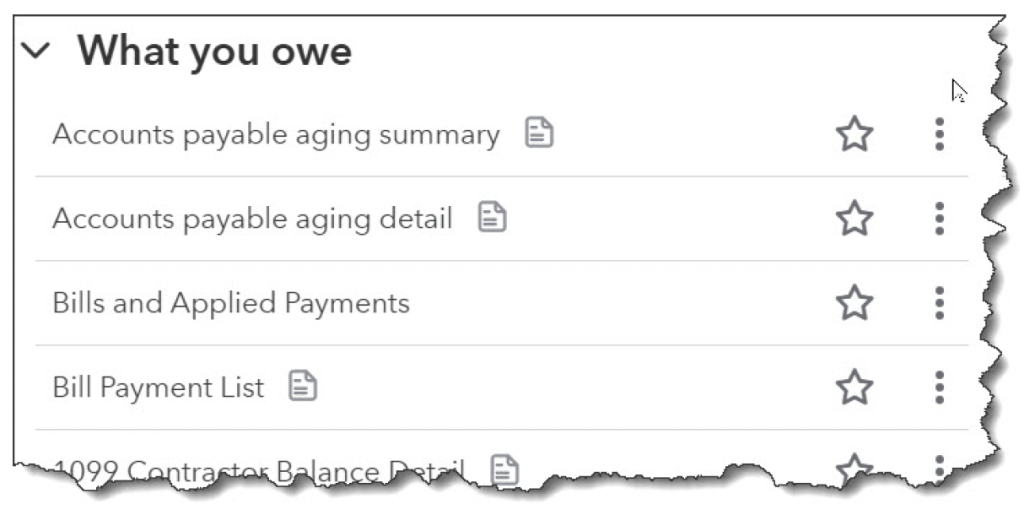The width and height of the screenshot is (1024, 515).
Task: Open more options for Accounts payable aging summary
Action: point(939,134)
